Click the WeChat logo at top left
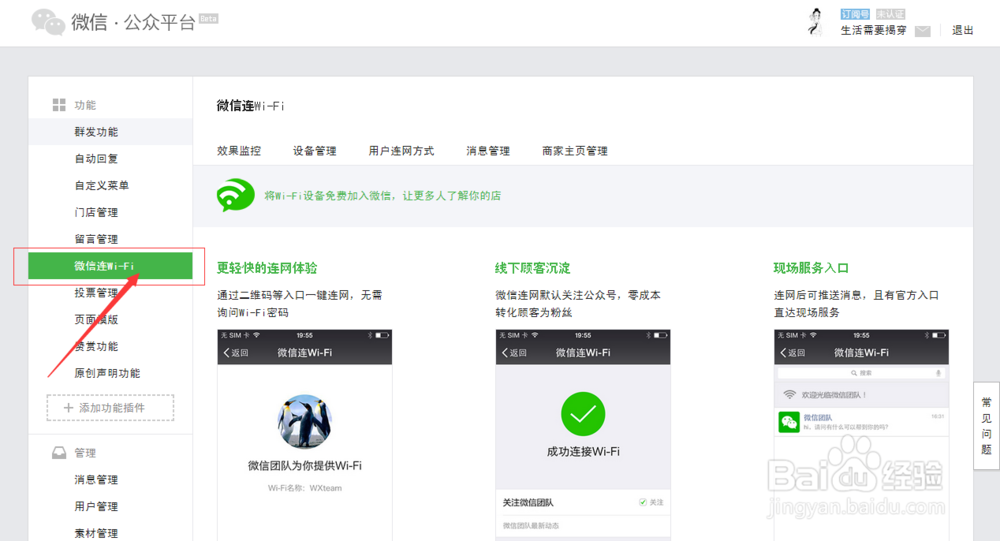The width and height of the screenshot is (1000, 541). coord(48,22)
